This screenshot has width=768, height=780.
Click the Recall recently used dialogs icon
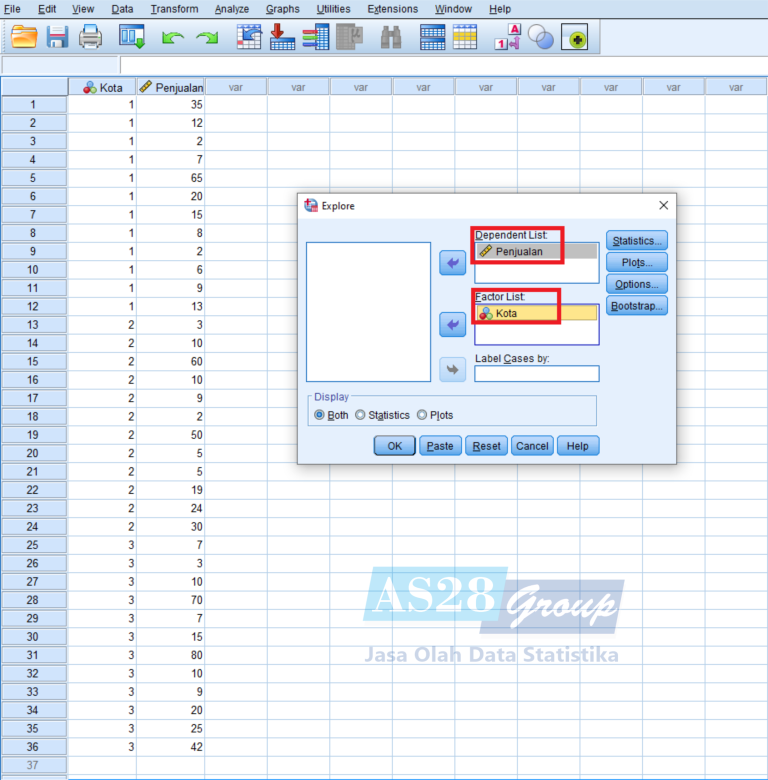point(132,38)
